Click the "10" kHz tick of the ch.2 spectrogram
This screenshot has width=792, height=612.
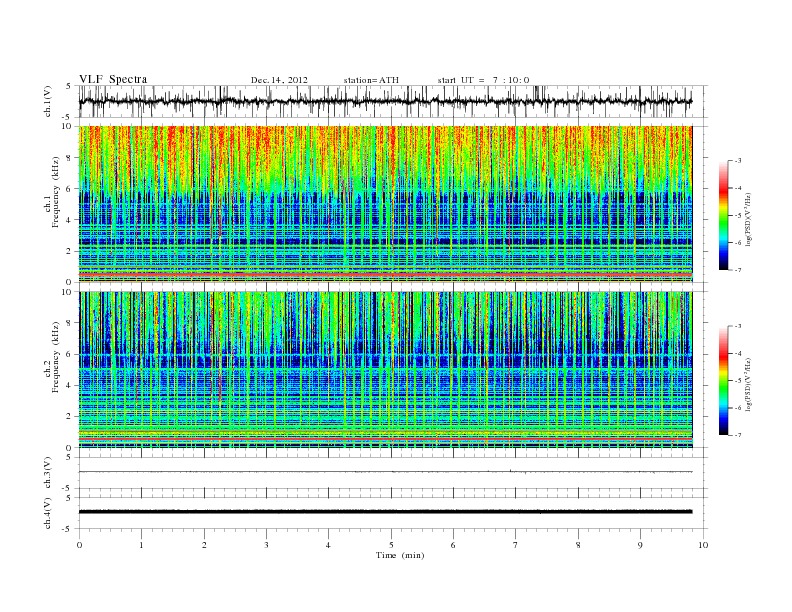pos(67,292)
